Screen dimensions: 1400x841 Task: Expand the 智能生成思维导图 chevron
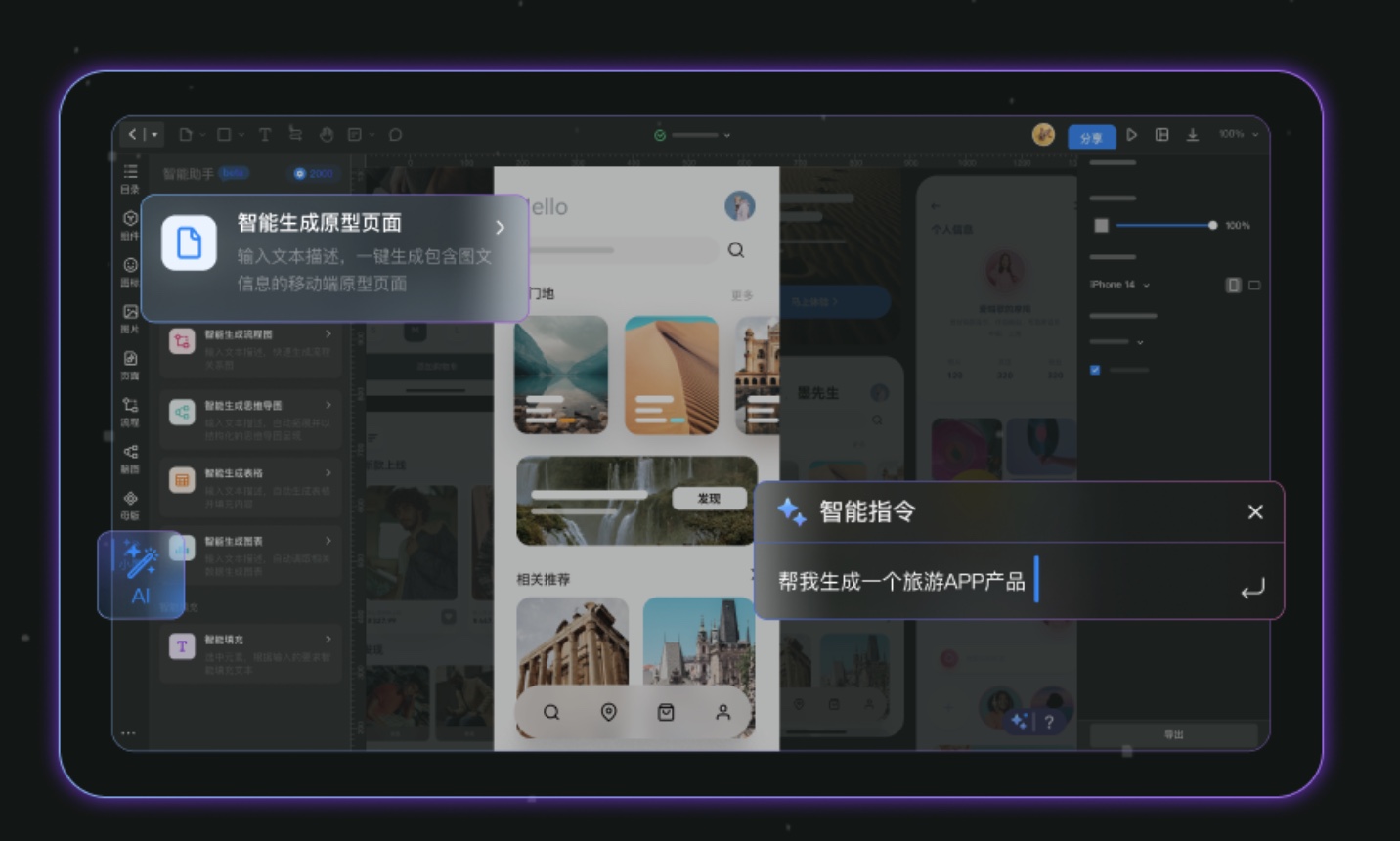coord(328,404)
